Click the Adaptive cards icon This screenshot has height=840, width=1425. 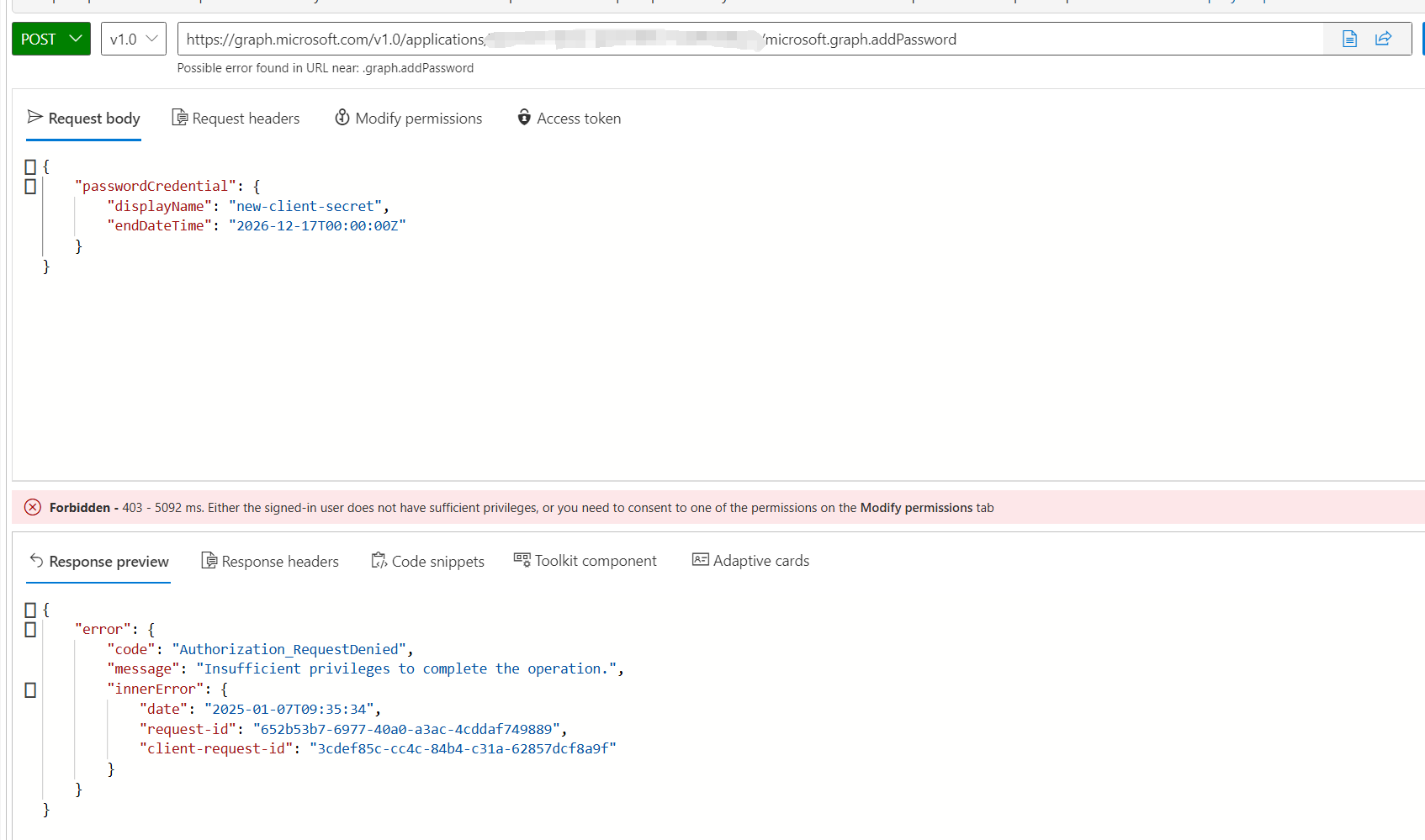[701, 559]
